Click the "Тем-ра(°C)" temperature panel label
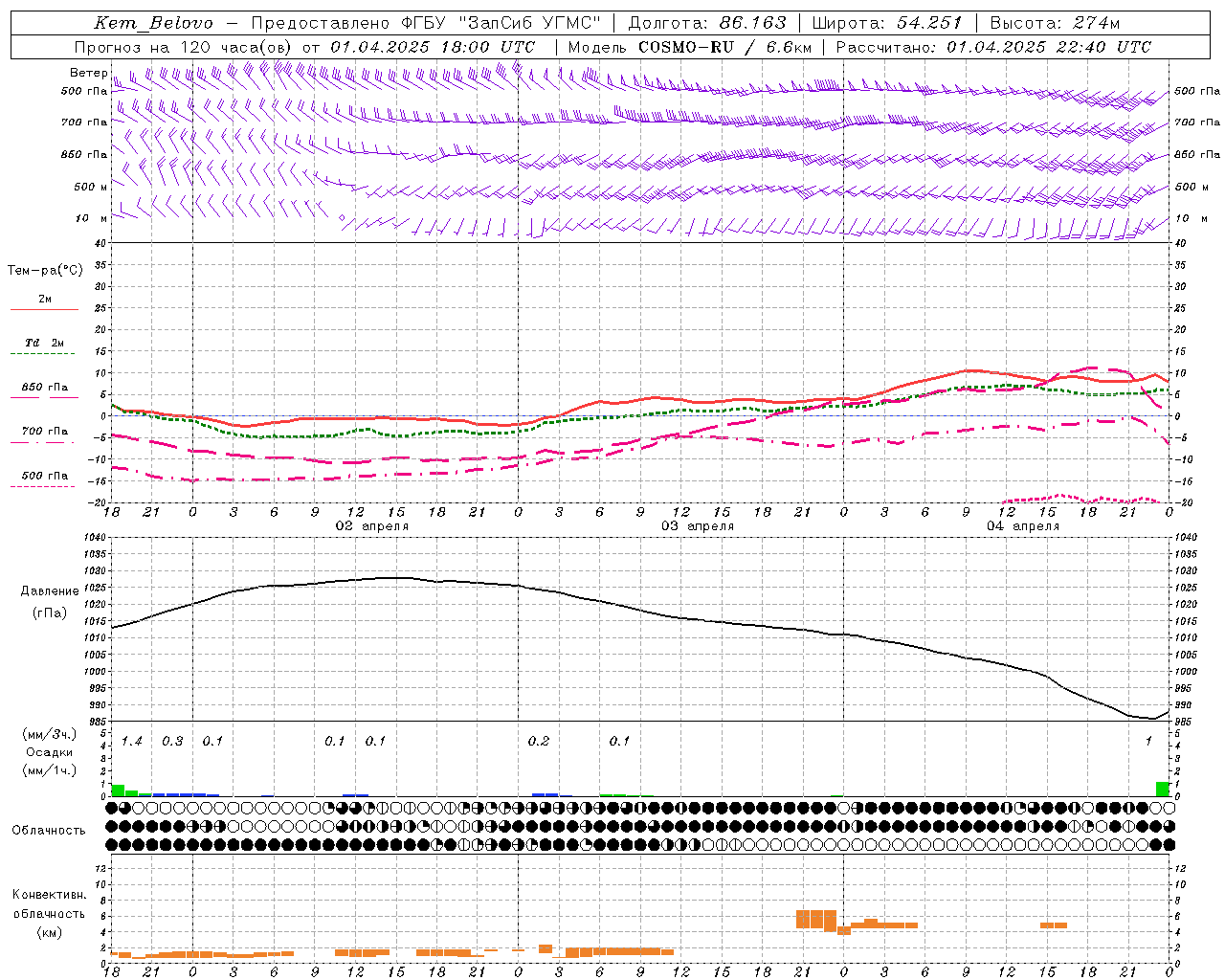The height and width of the screenshot is (980, 1225). coord(45,271)
